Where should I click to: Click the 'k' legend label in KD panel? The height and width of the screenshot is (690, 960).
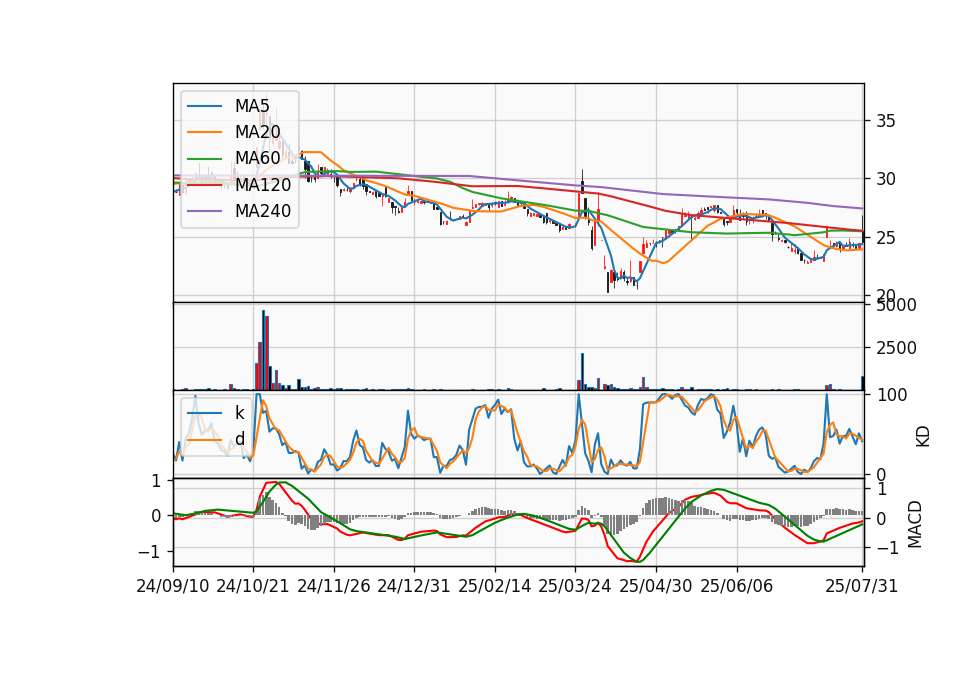click(239, 413)
